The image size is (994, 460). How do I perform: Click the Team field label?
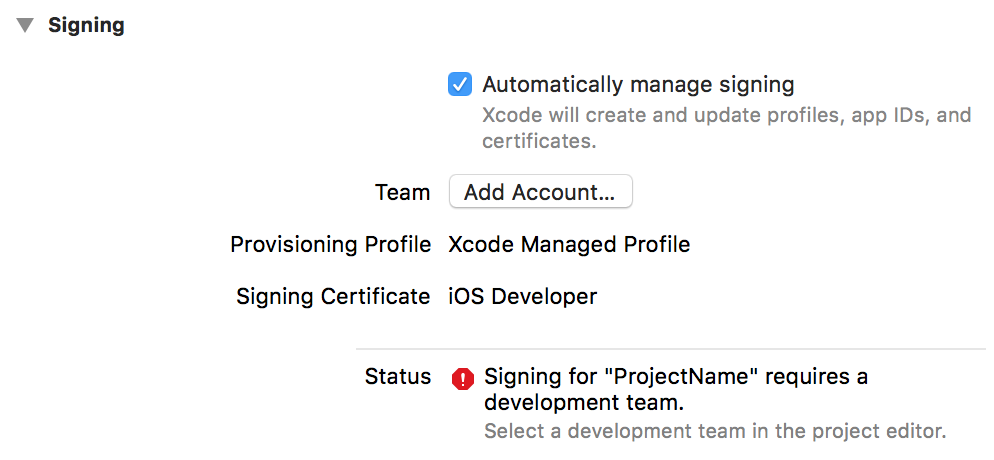click(403, 192)
